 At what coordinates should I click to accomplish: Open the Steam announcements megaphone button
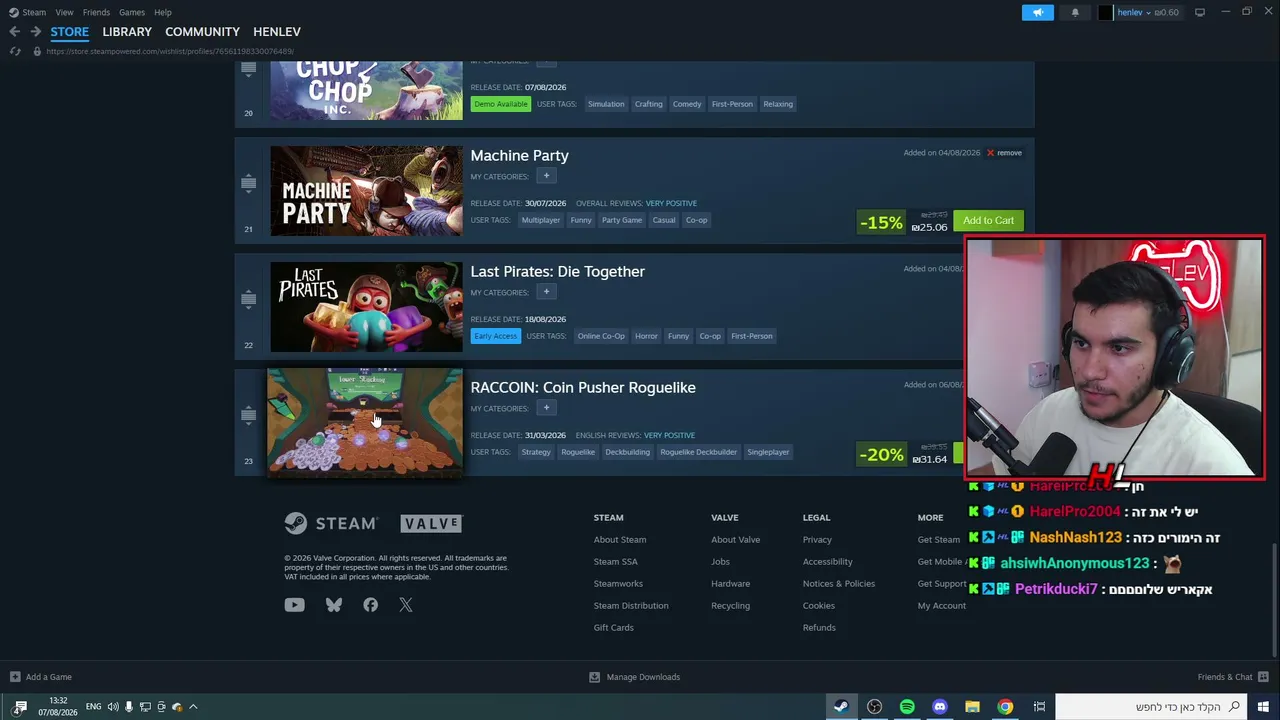[1038, 12]
